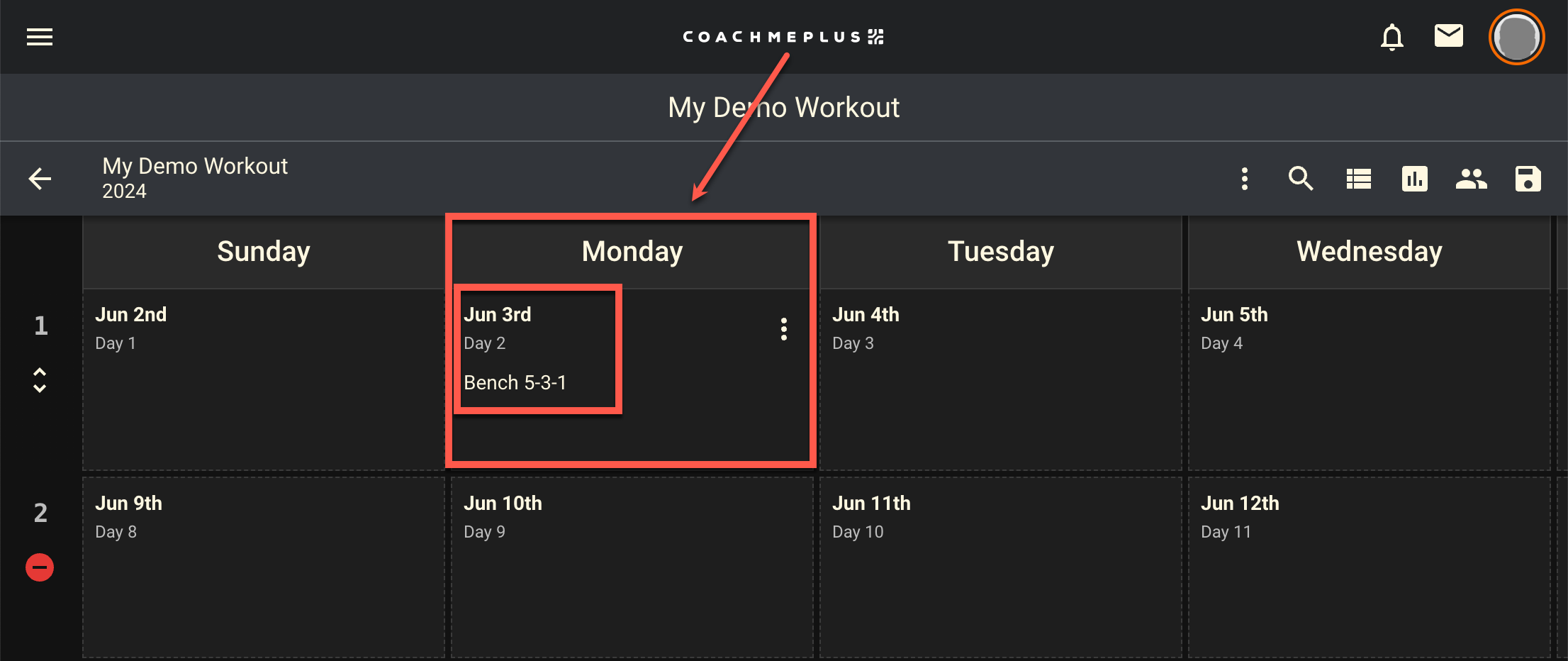Select the Sunday column header
This screenshot has height=661, width=1568.
[x=263, y=252]
